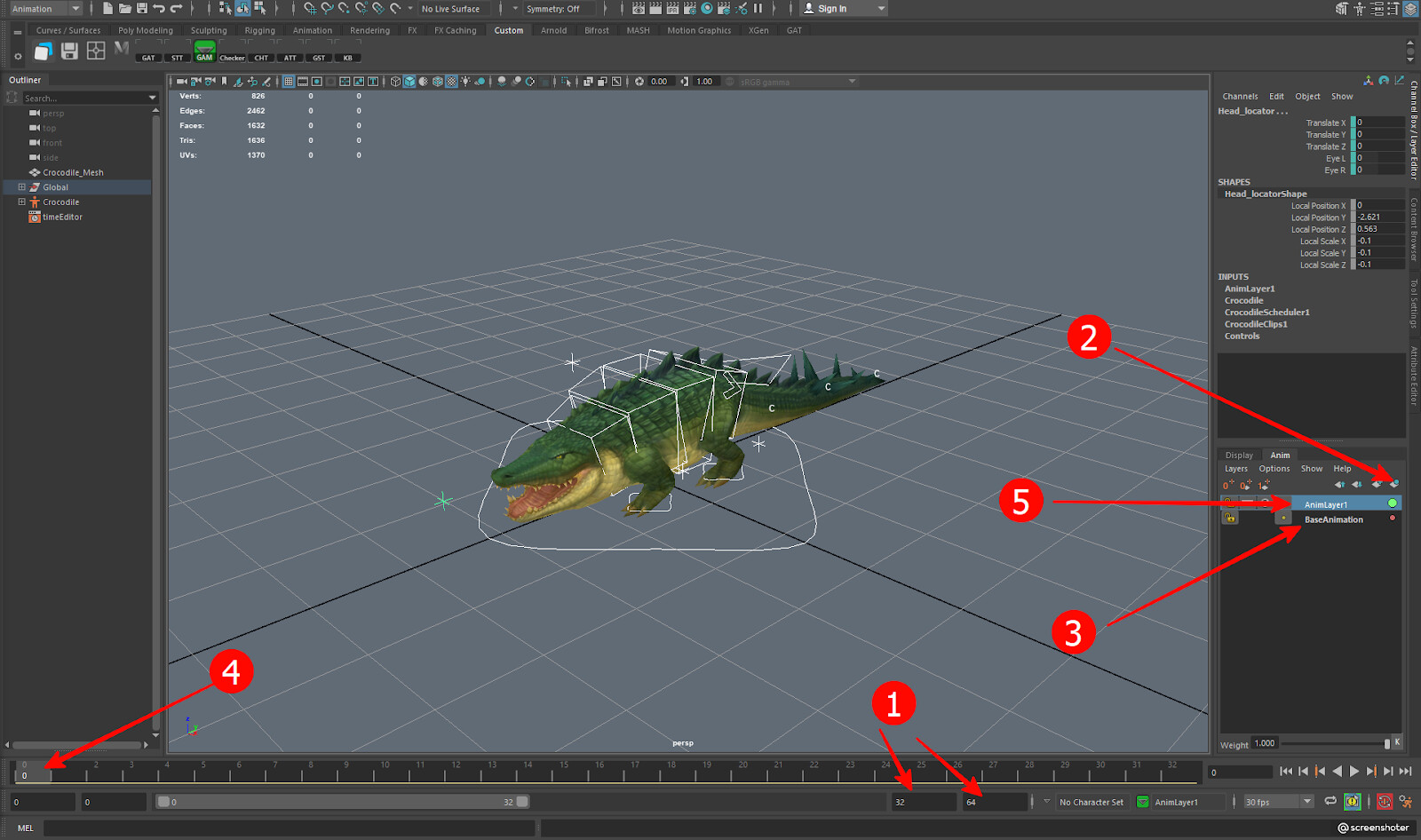The image size is (1421, 840).
Task: Click the Save Scene icon in toolbar
Action: pos(141,8)
